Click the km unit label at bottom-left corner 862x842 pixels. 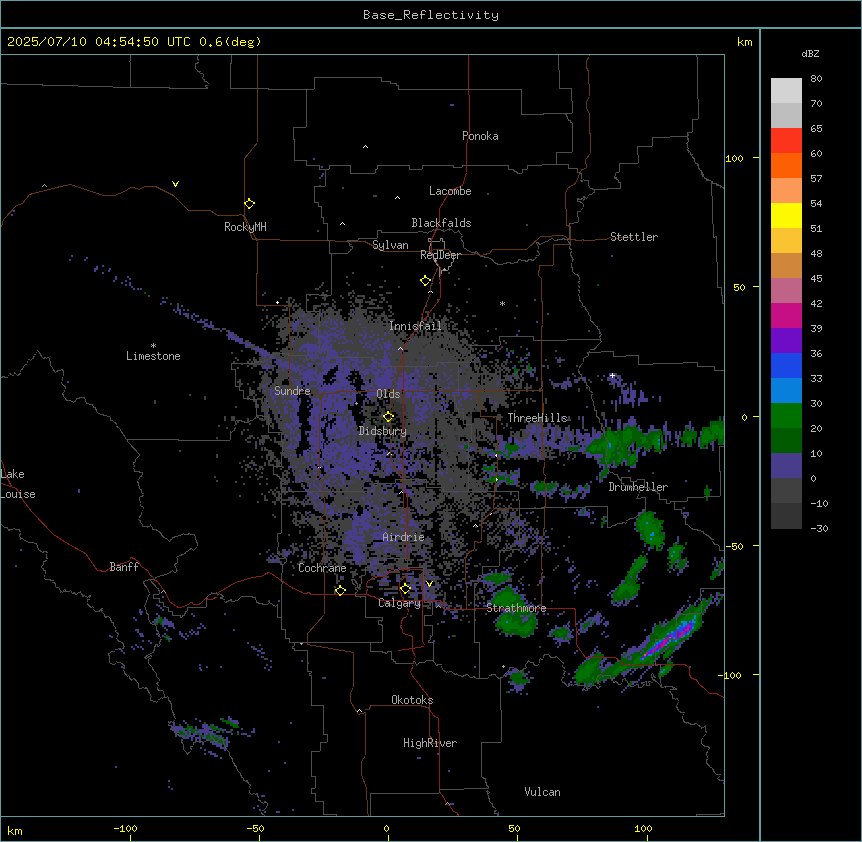tap(14, 831)
